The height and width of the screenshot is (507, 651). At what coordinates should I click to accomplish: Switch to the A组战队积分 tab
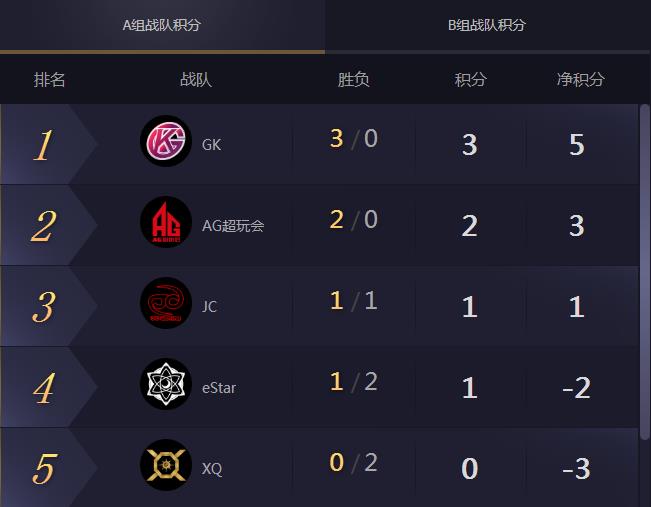coord(162,25)
